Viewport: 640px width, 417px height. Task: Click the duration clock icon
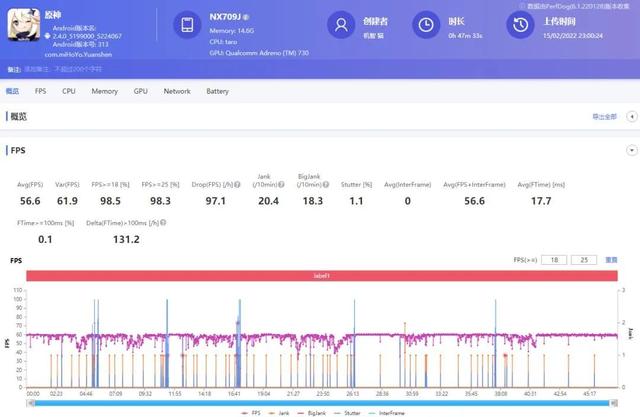(426, 25)
